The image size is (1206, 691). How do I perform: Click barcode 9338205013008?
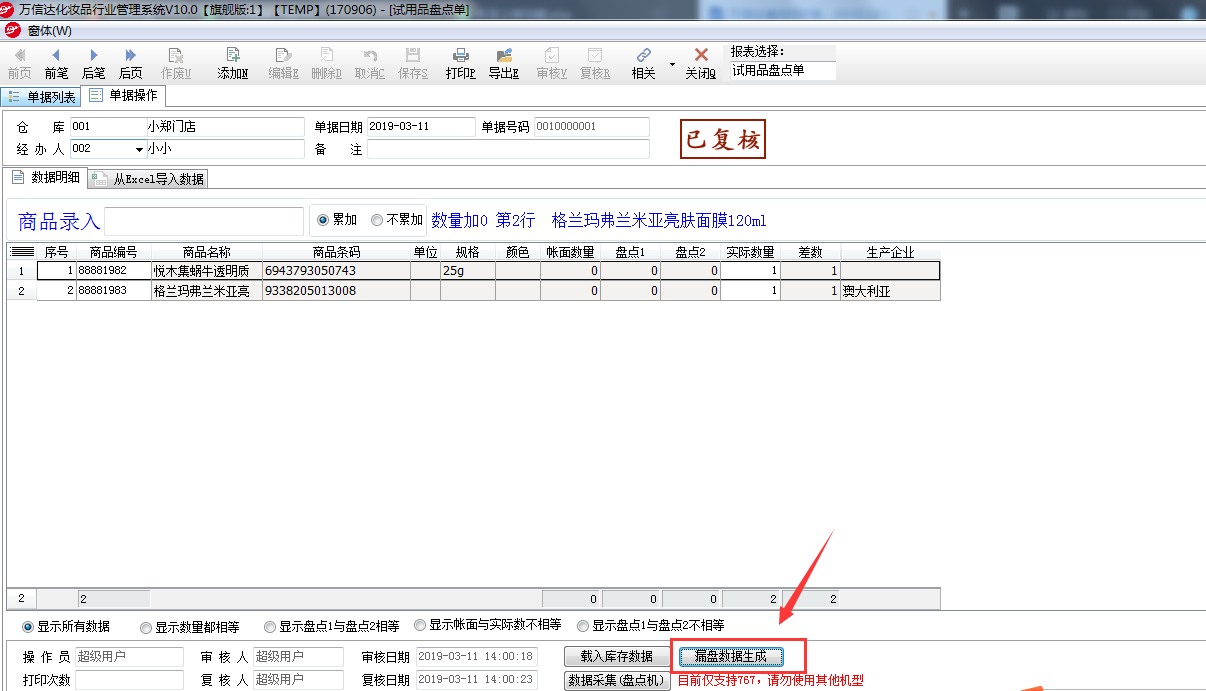(x=336, y=291)
